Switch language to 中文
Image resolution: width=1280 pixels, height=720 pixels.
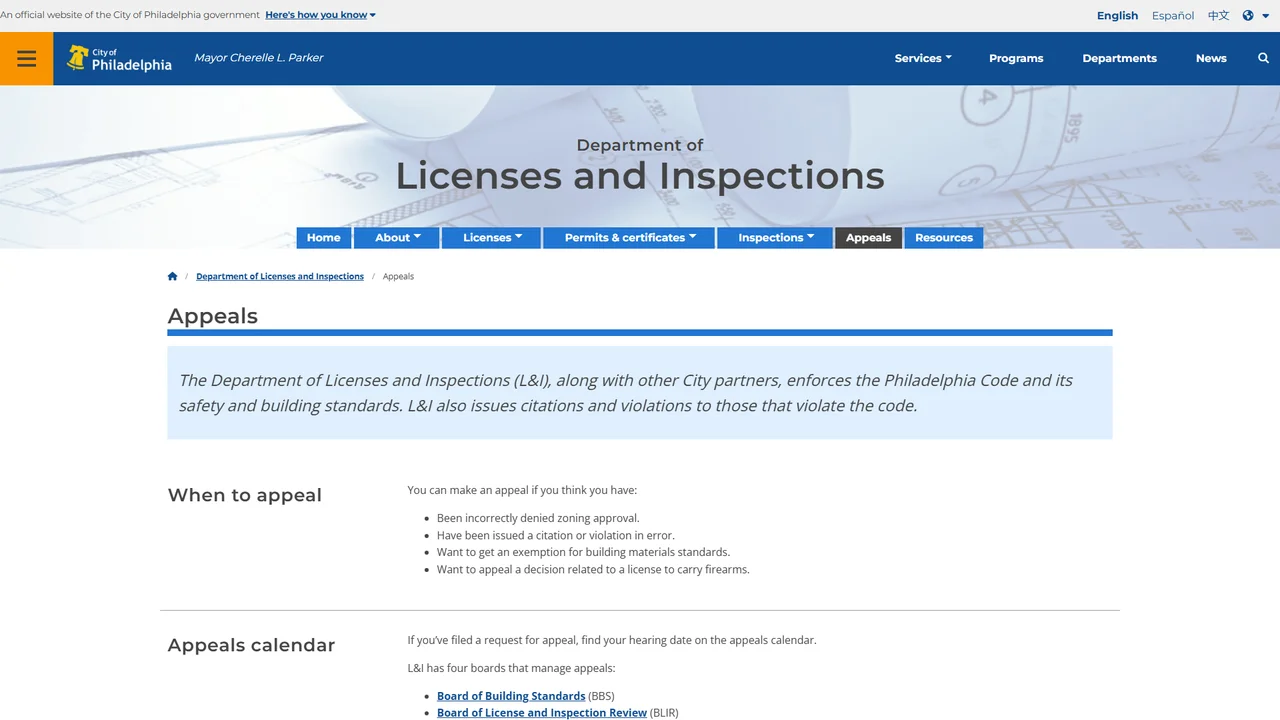[x=1218, y=16]
